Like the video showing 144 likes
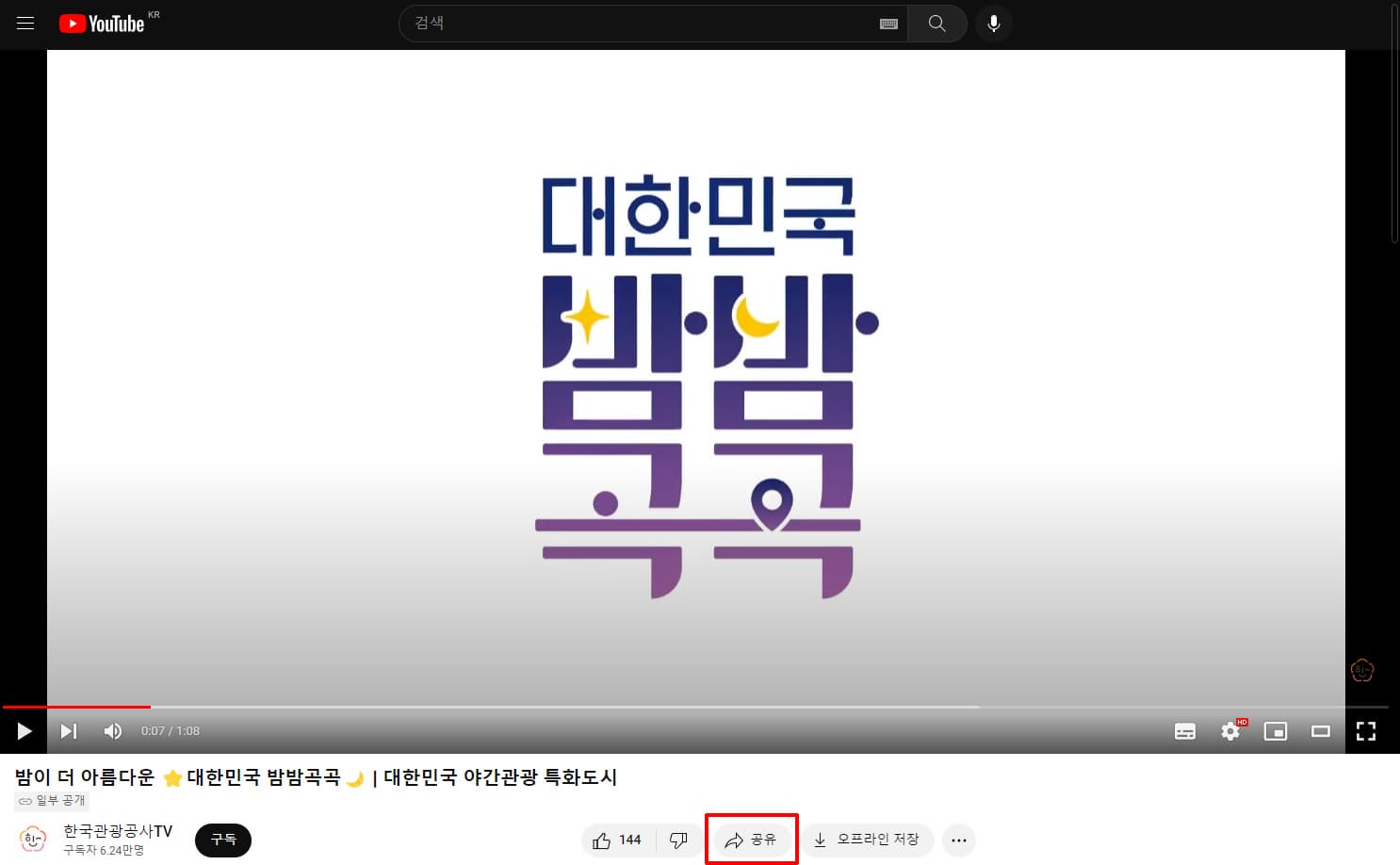 (x=616, y=840)
